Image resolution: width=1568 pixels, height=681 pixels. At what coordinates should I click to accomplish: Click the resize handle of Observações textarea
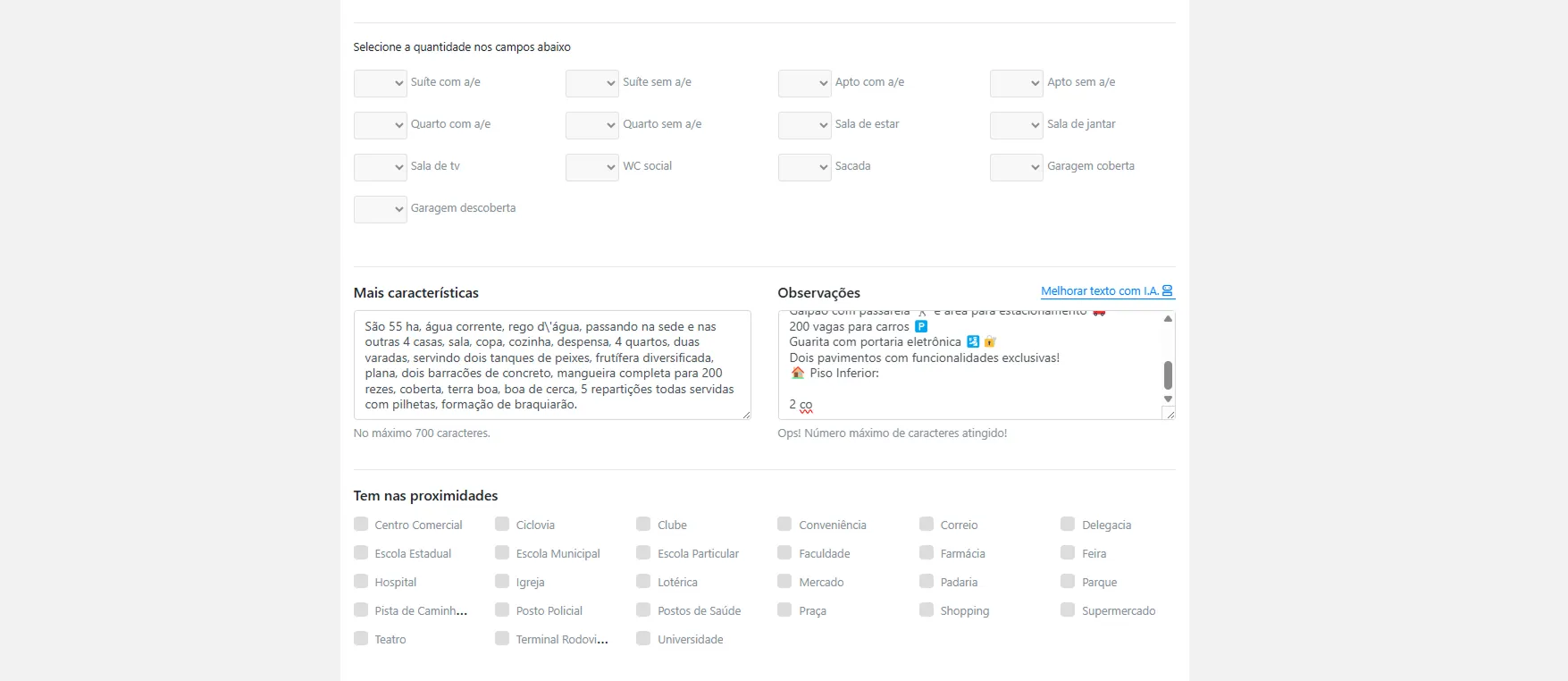pyautogui.click(x=1170, y=414)
